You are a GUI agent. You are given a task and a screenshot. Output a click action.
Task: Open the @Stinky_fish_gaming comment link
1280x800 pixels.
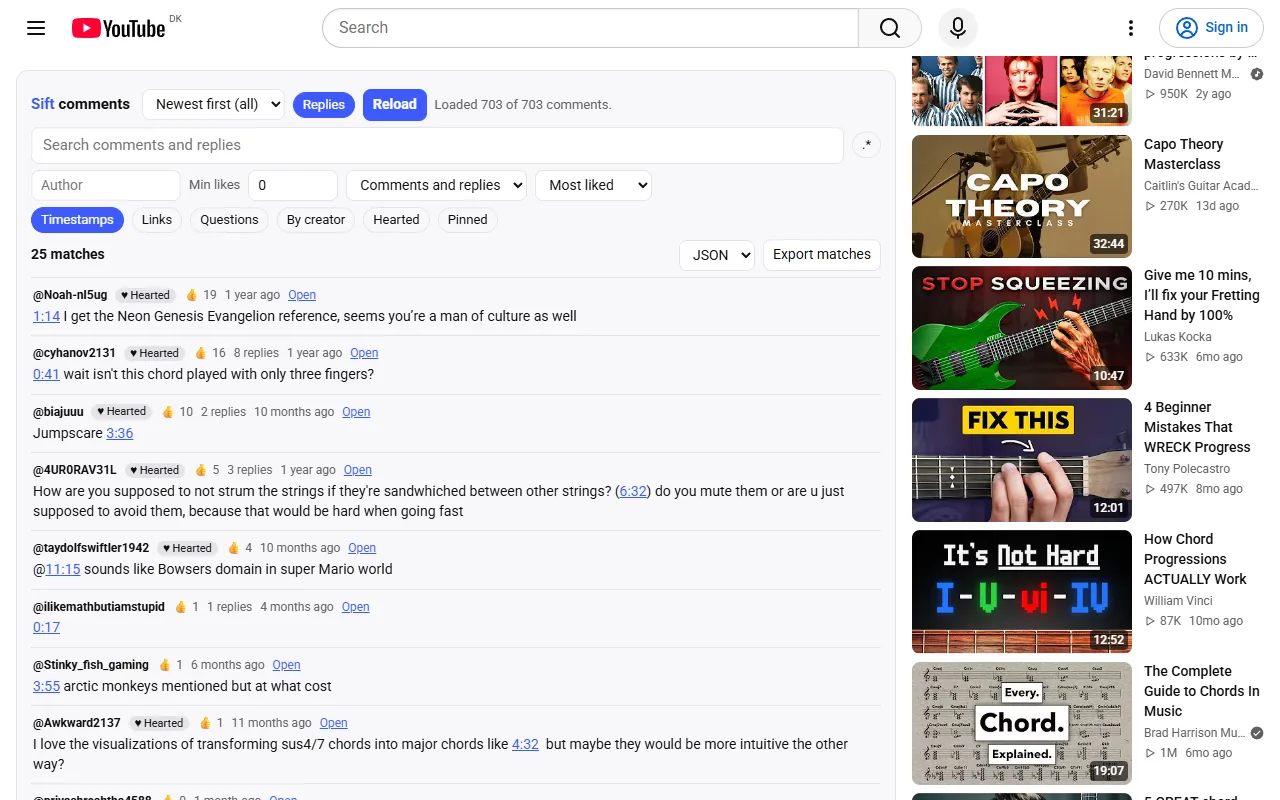286,665
